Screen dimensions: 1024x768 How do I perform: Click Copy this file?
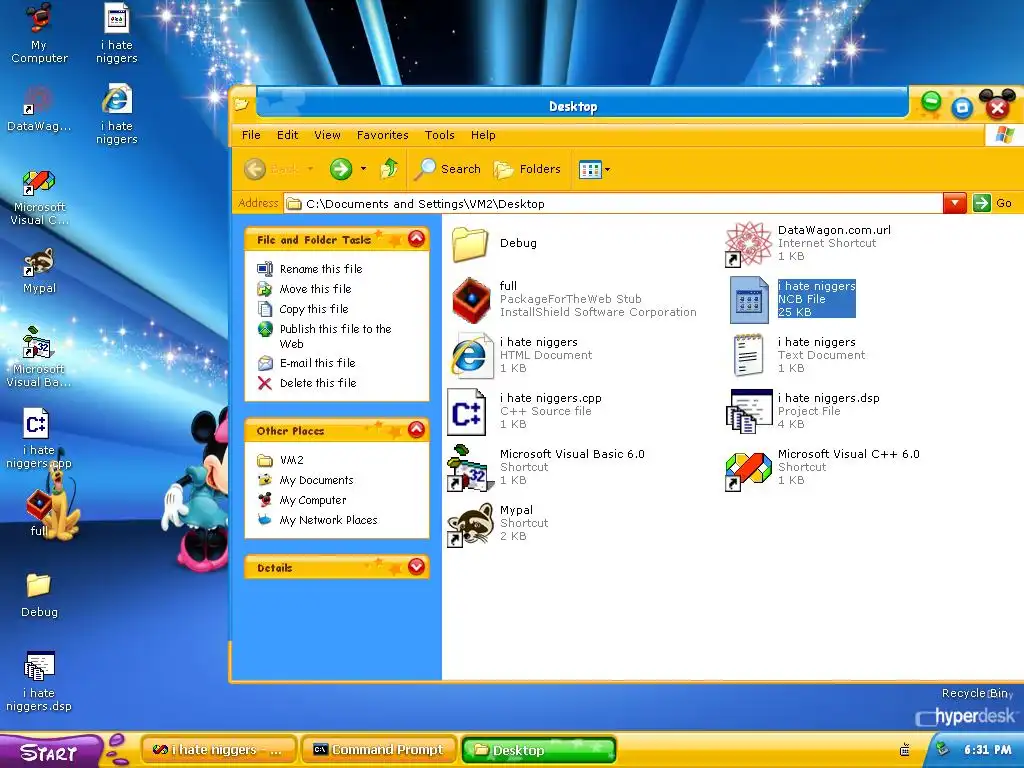tap(314, 309)
